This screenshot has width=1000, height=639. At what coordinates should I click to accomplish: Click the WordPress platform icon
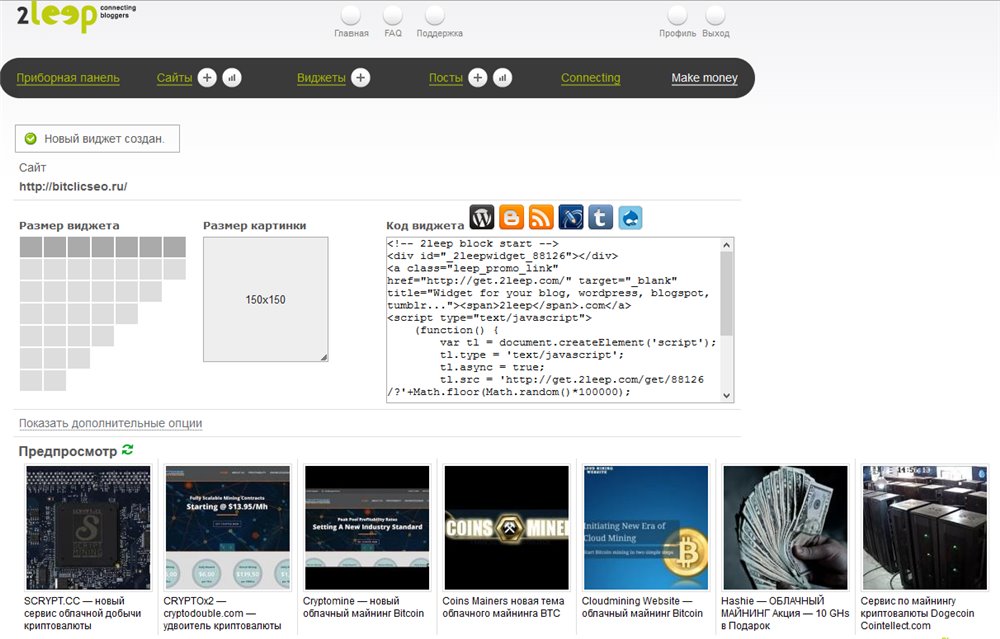[482, 217]
